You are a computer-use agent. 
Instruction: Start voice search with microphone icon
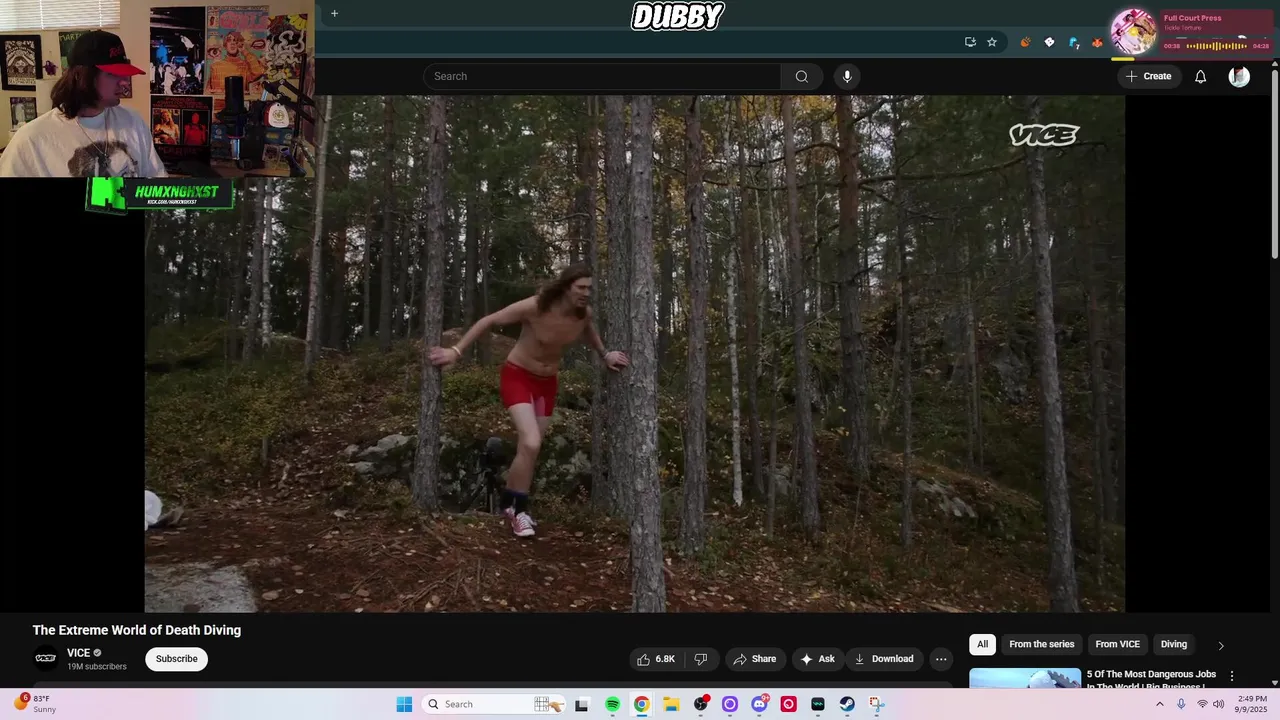pos(847,76)
